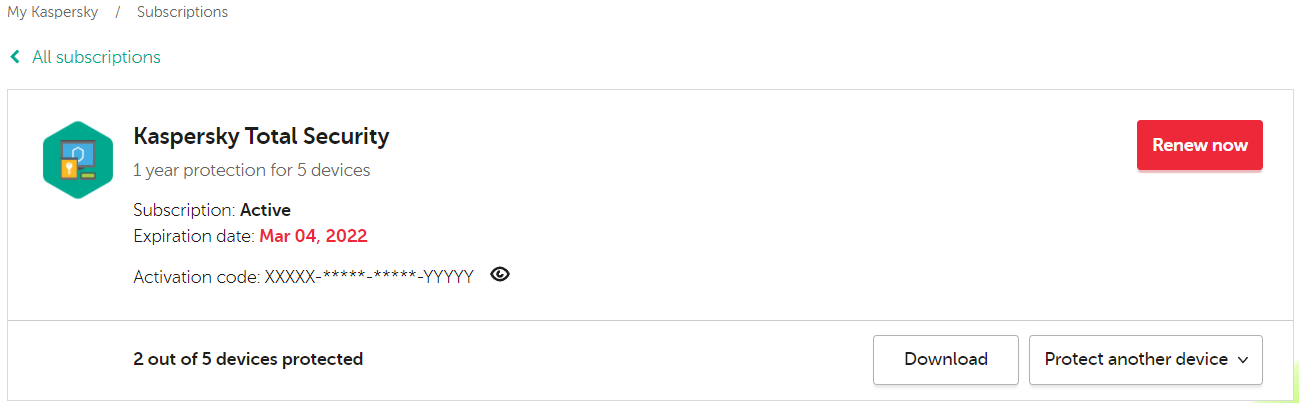Click the Activation code: label
1299x403 pixels.
pos(196,277)
